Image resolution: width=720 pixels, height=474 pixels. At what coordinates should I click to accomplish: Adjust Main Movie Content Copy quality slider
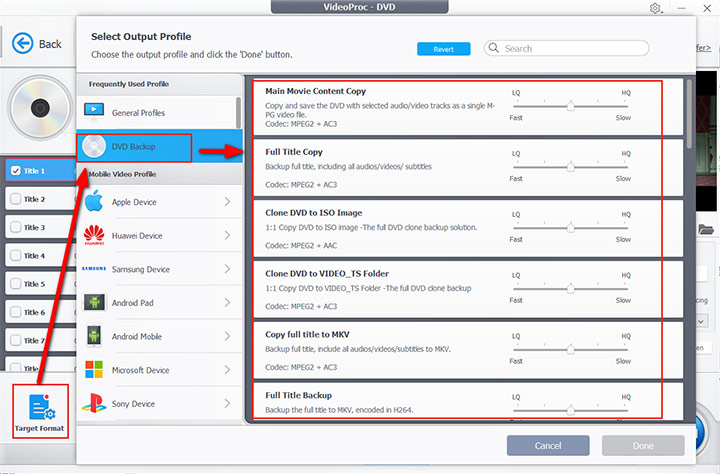click(x=570, y=106)
